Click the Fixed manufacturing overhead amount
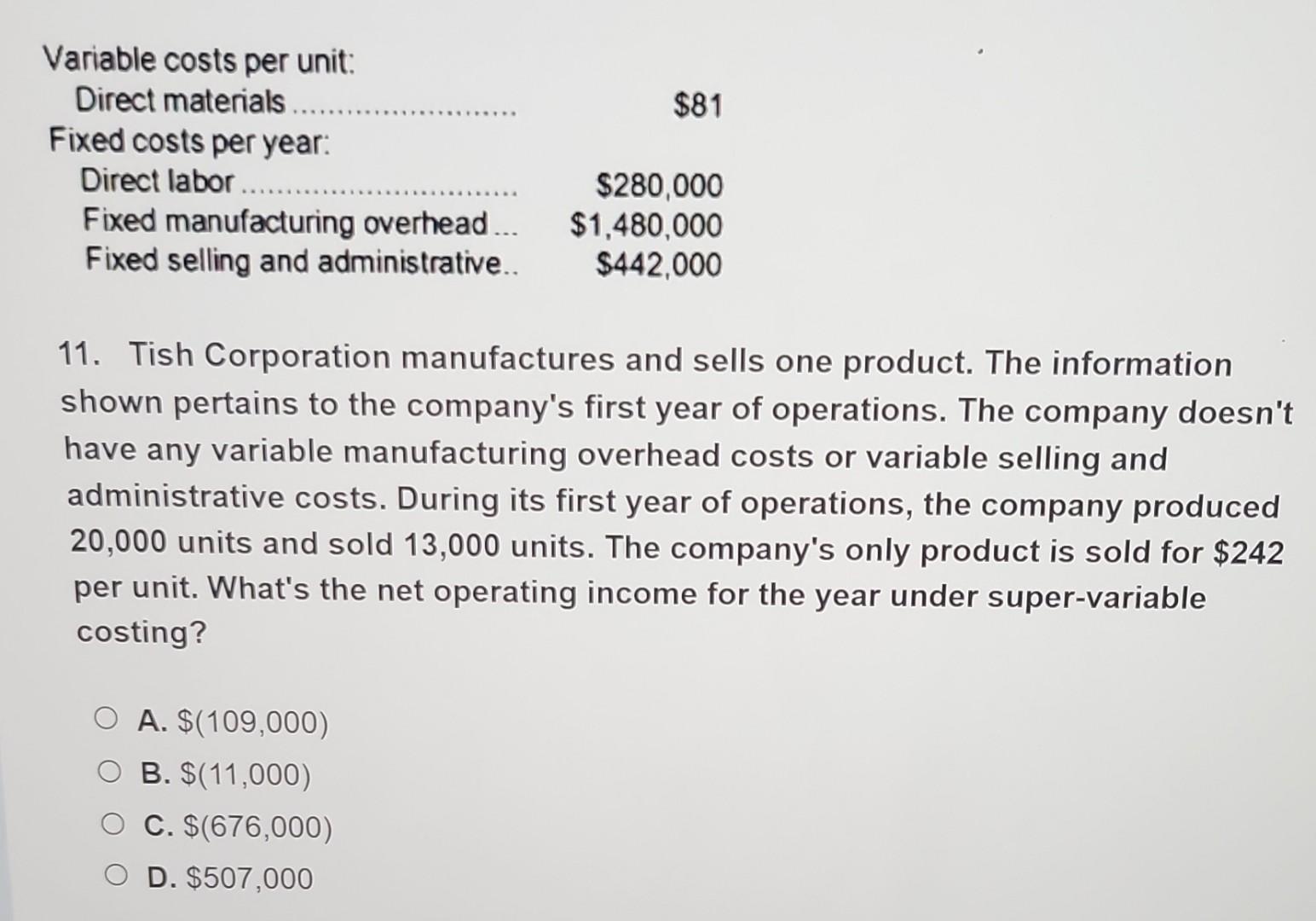The width and height of the screenshot is (1316, 921). [647, 225]
